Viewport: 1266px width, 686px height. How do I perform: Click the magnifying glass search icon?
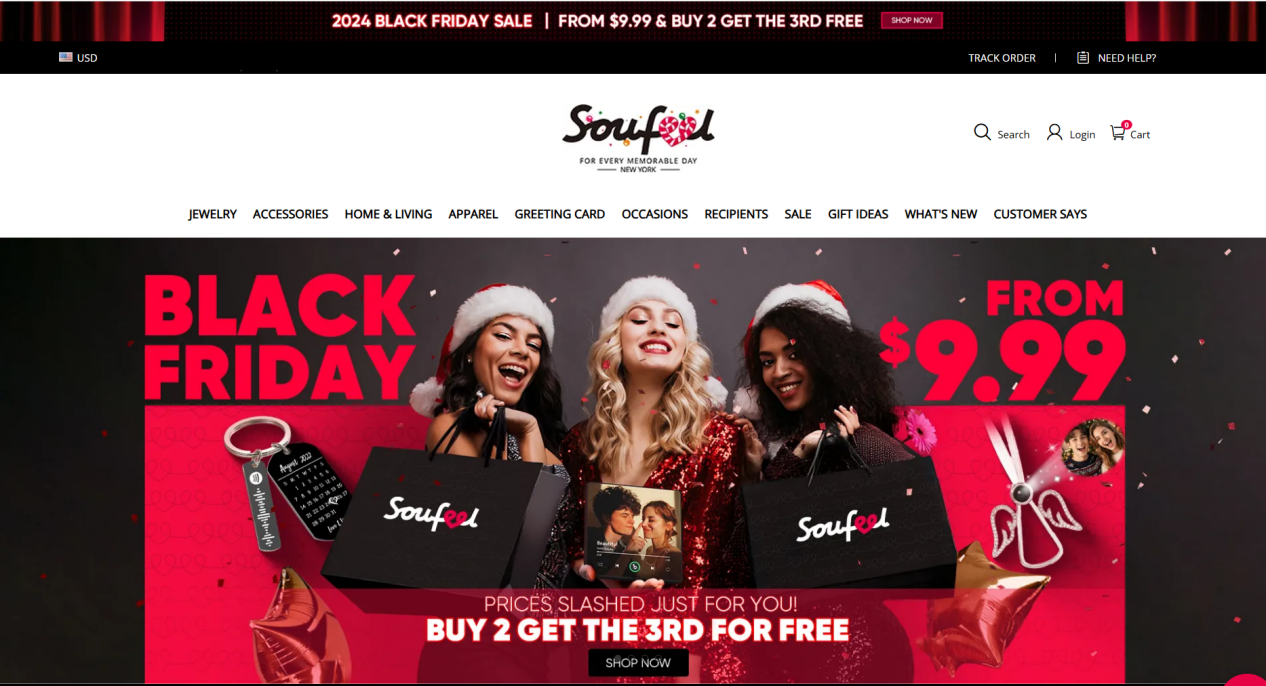pos(982,132)
